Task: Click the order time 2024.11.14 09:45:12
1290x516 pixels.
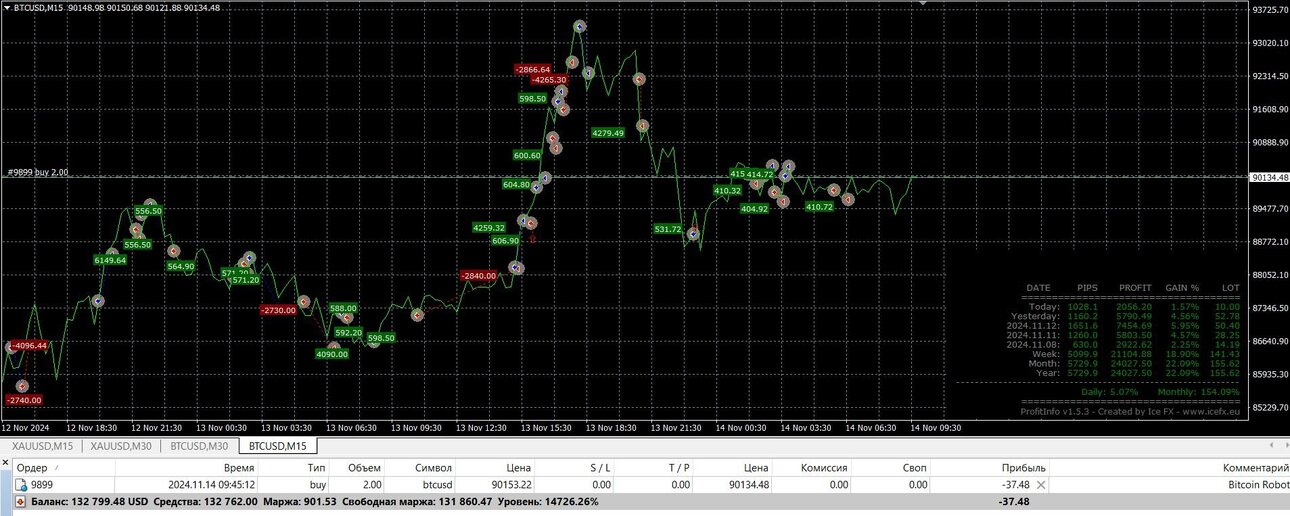Action: click(211, 485)
